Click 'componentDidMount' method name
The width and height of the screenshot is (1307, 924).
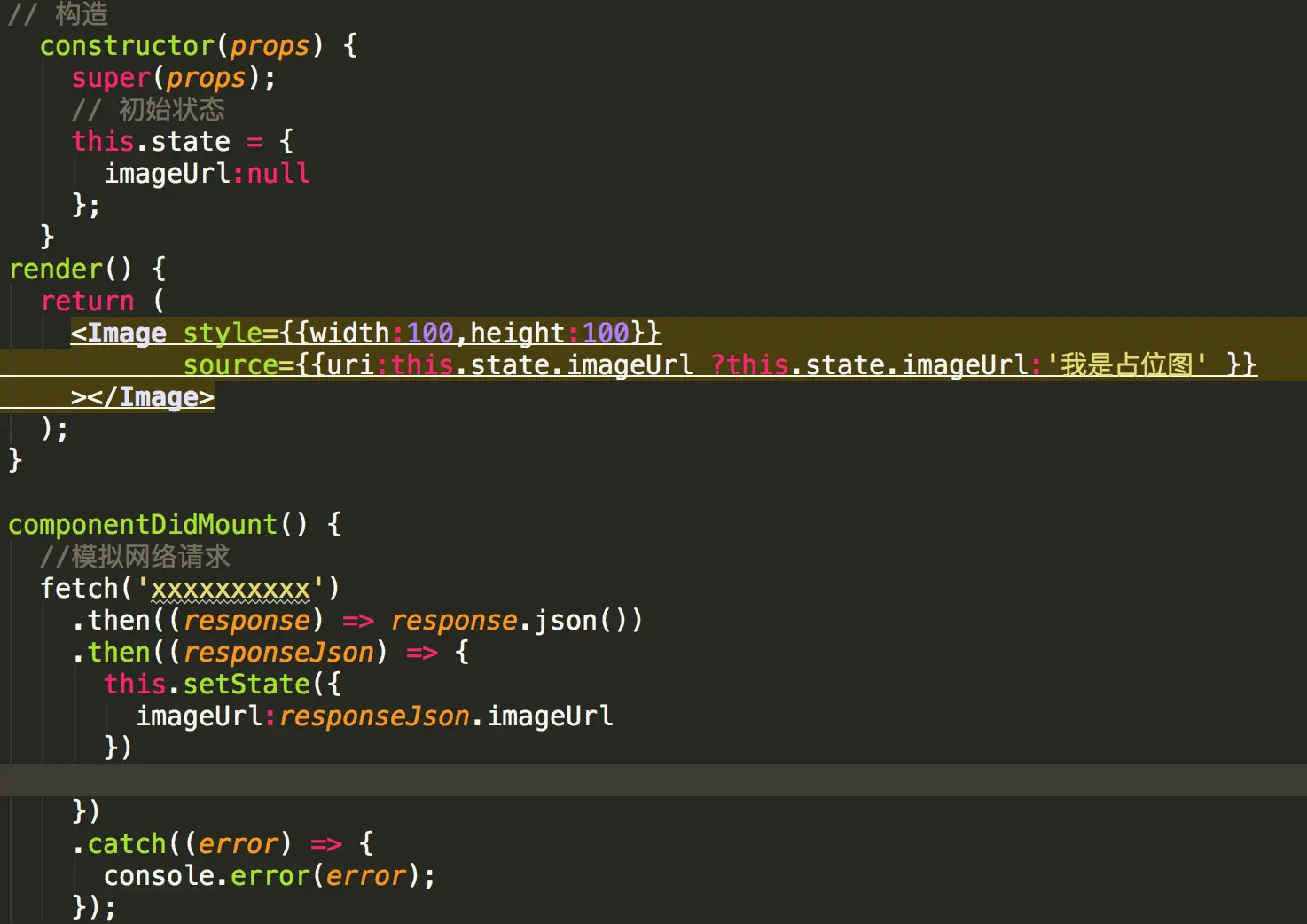click(143, 525)
